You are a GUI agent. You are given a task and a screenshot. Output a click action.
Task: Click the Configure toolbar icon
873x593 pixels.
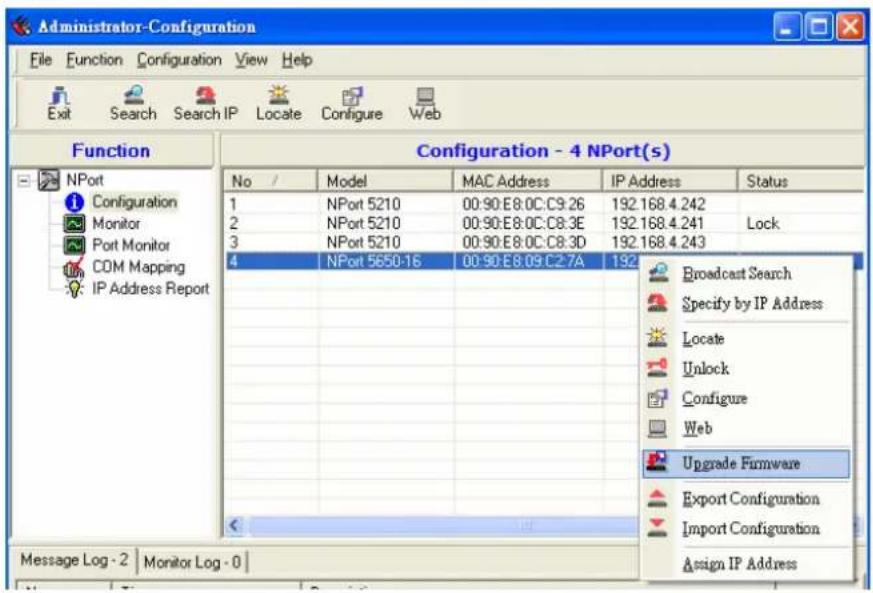[x=352, y=104]
